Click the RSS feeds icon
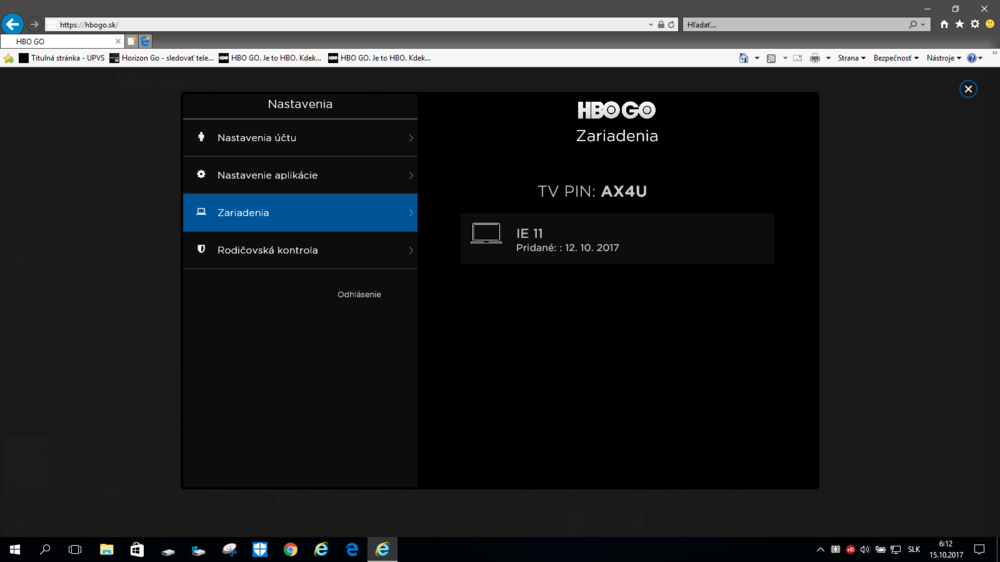This screenshot has width=1000, height=562. pos(771,58)
